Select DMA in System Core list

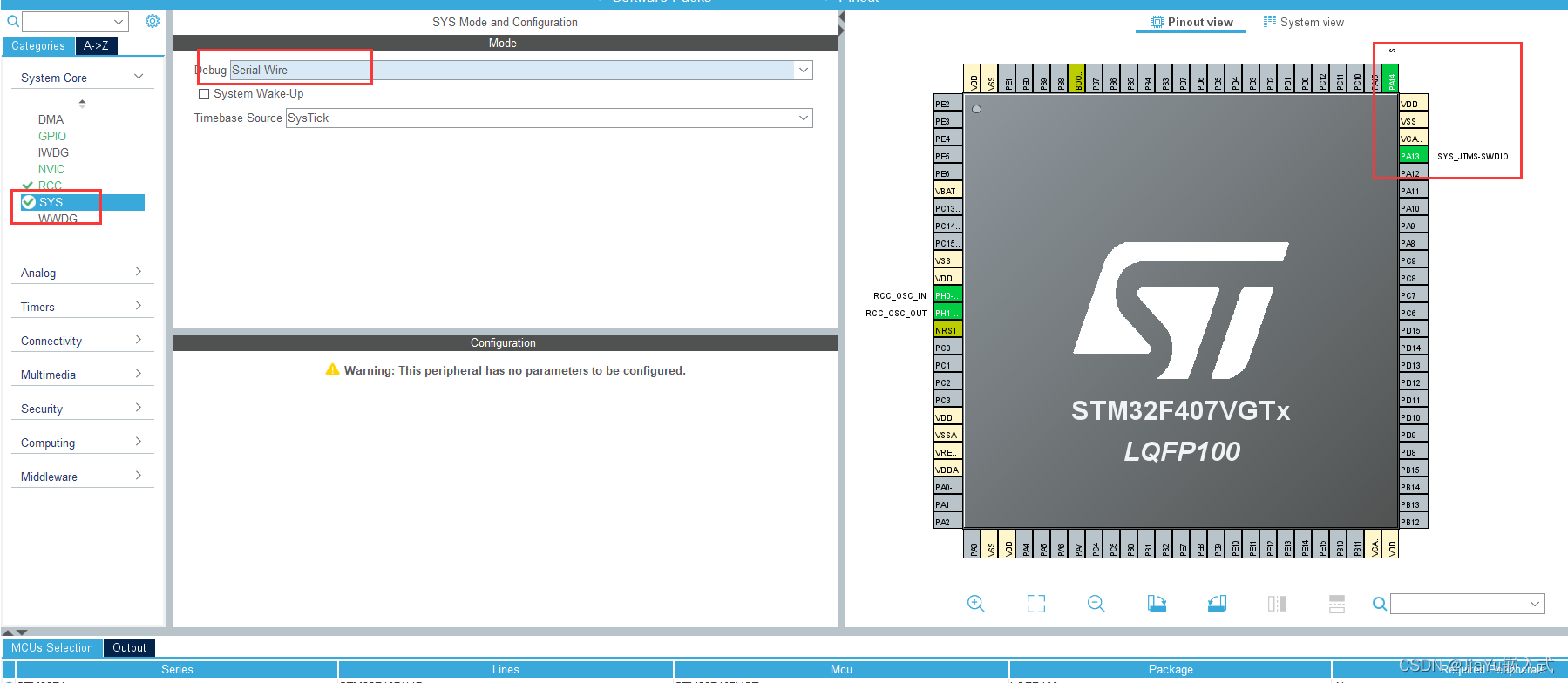click(x=51, y=119)
